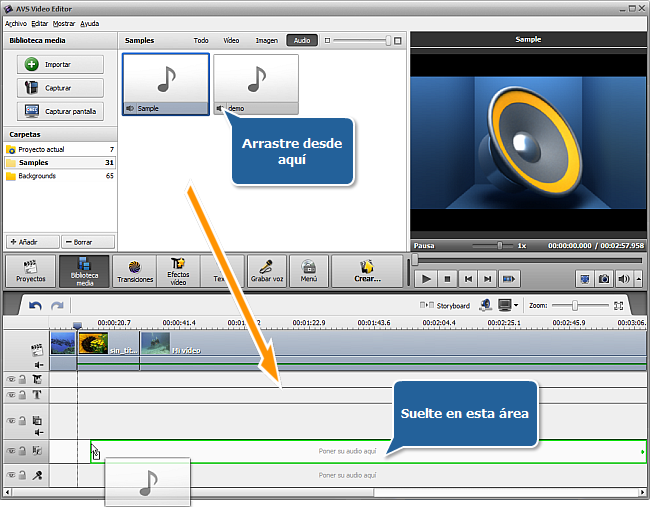The height and width of the screenshot is (507, 650).
Task: Select the Audio media filter
Action: (x=302, y=40)
